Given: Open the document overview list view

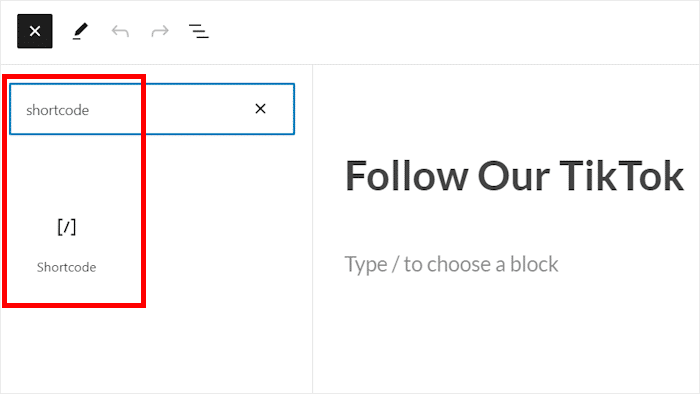Looking at the screenshot, I should (199, 31).
